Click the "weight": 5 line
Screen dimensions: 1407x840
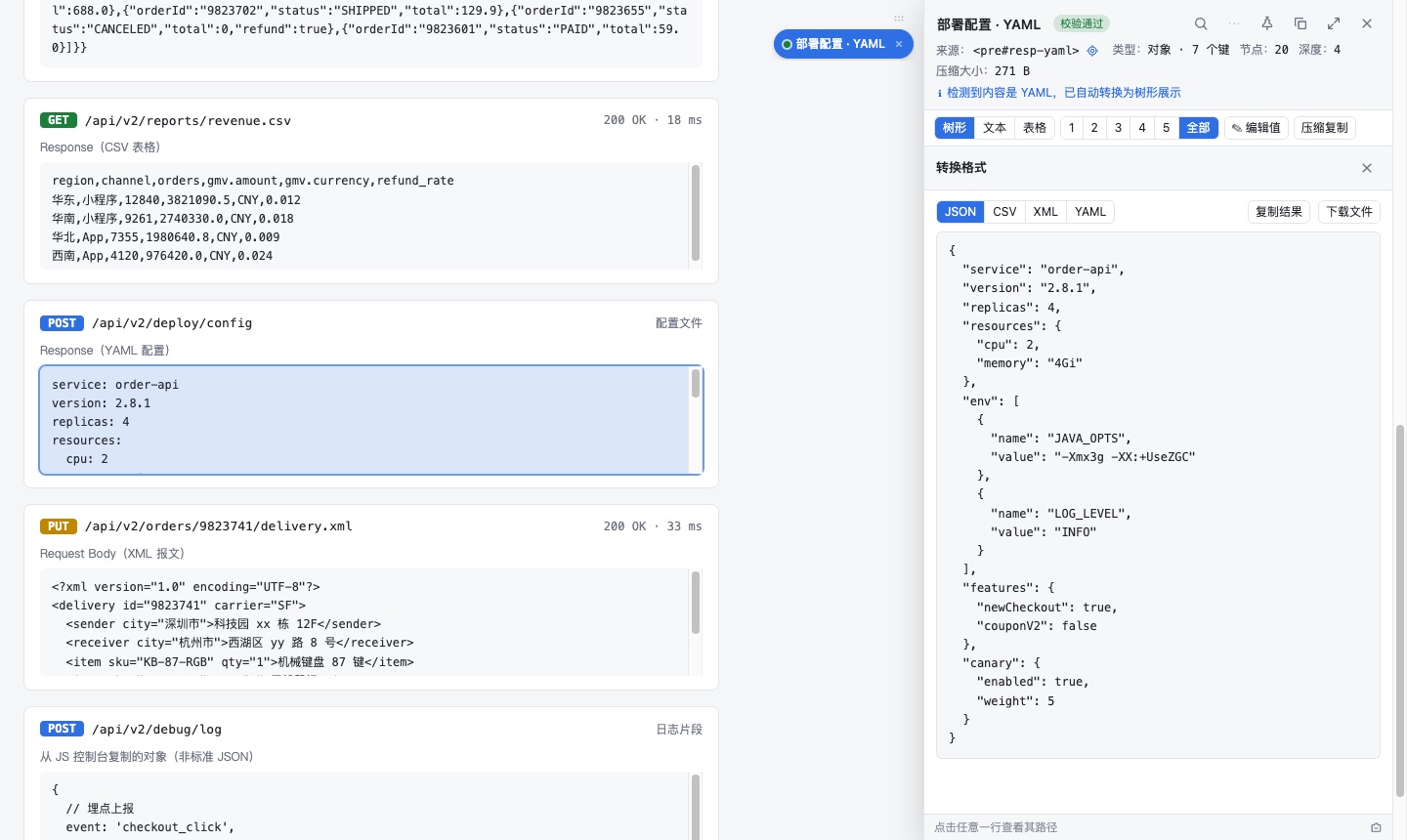coord(1015,701)
